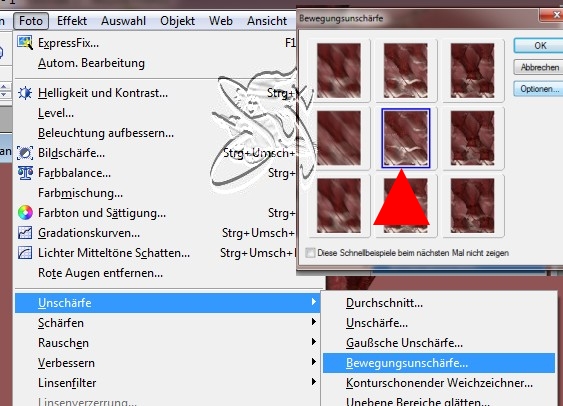The width and height of the screenshot is (563, 406).
Task: Pick the middle-left blur preview thumbnail
Action: pyautogui.click(x=339, y=138)
